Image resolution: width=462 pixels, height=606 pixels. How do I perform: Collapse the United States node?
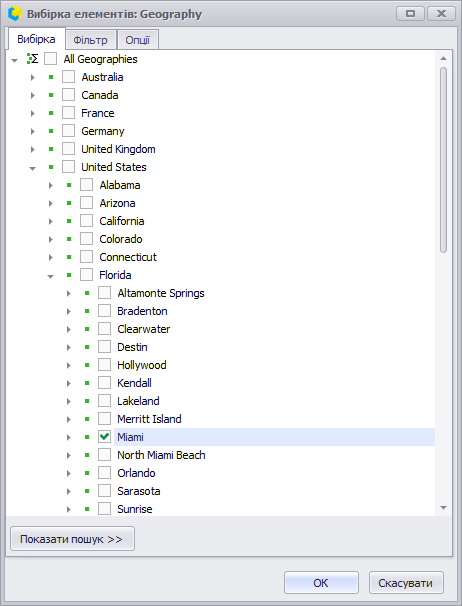(32, 168)
